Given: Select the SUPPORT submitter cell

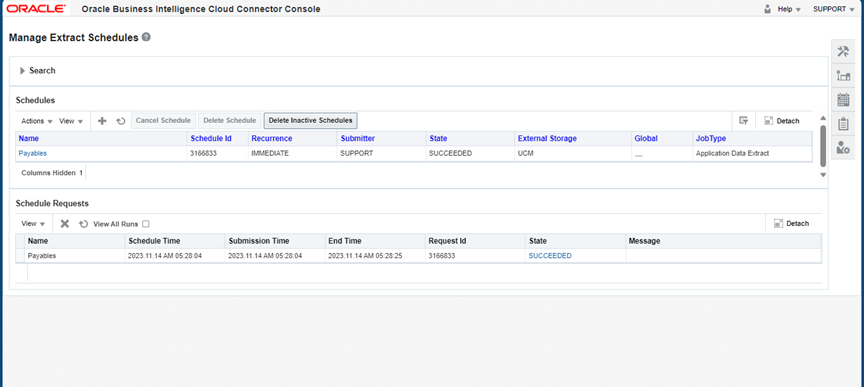Looking at the screenshot, I should (357, 153).
